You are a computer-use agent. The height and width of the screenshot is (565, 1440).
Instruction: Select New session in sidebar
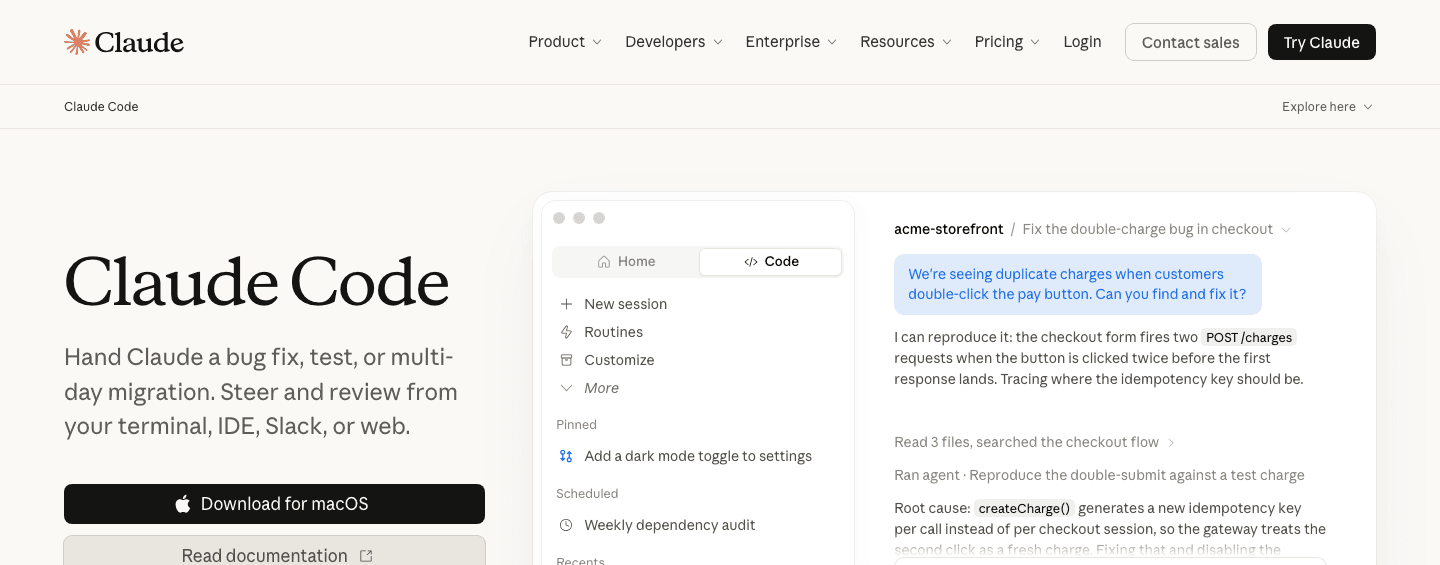(625, 304)
